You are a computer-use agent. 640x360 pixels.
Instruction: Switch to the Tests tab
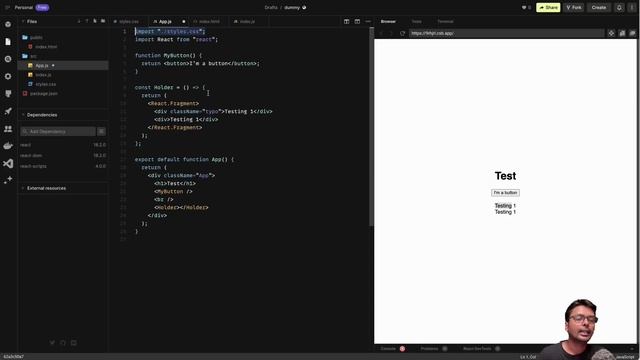coord(416,21)
